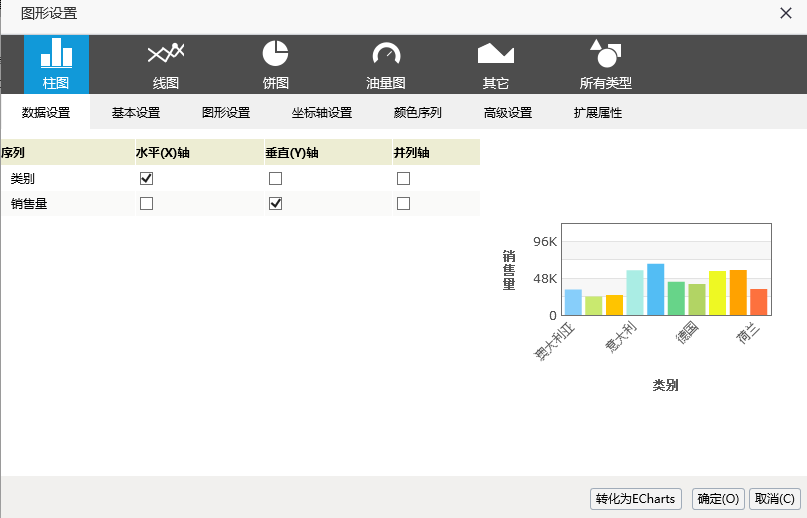Open the 其它 chart types category
The height and width of the screenshot is (518, 807).
[496, 64]
